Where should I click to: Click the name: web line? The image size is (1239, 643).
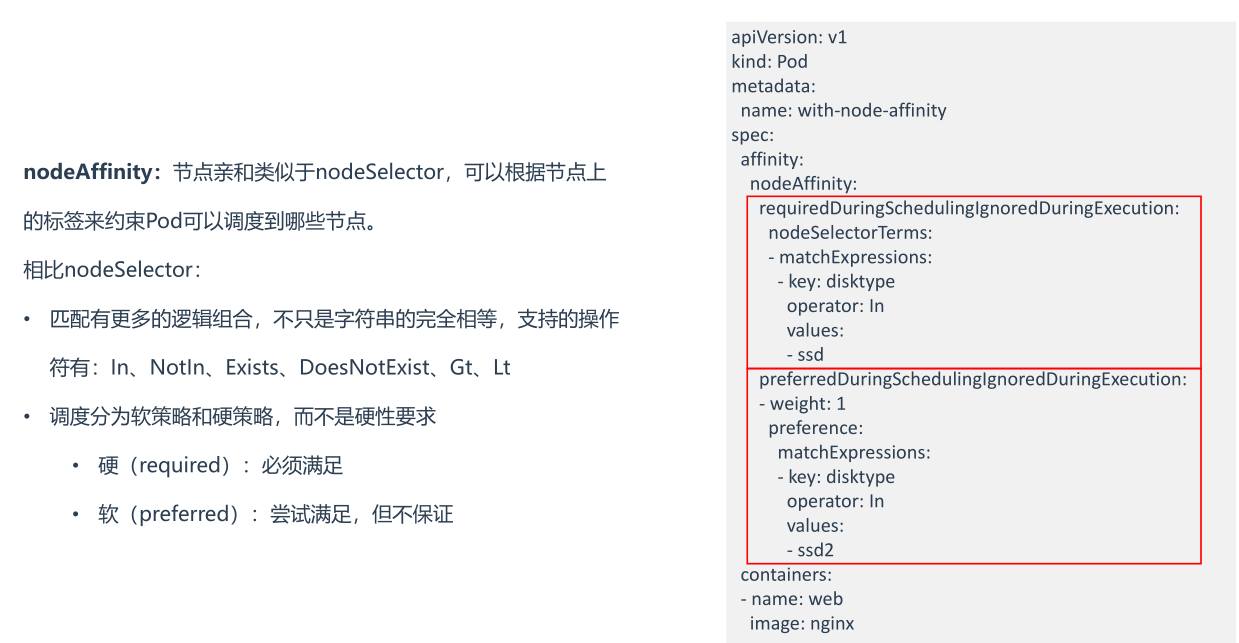791,599
